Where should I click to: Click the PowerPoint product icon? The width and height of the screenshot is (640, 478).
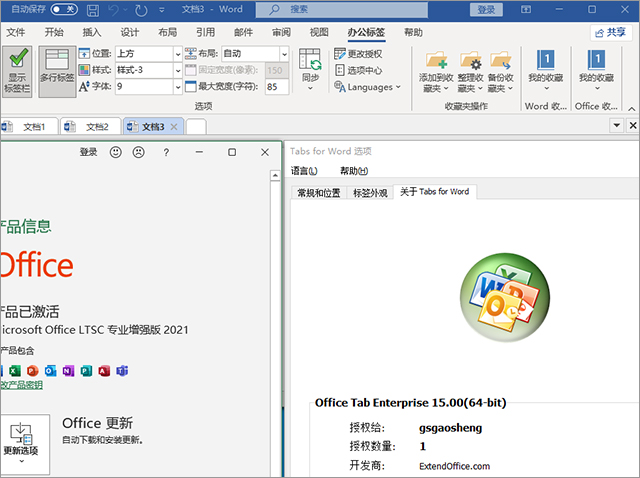33,371
